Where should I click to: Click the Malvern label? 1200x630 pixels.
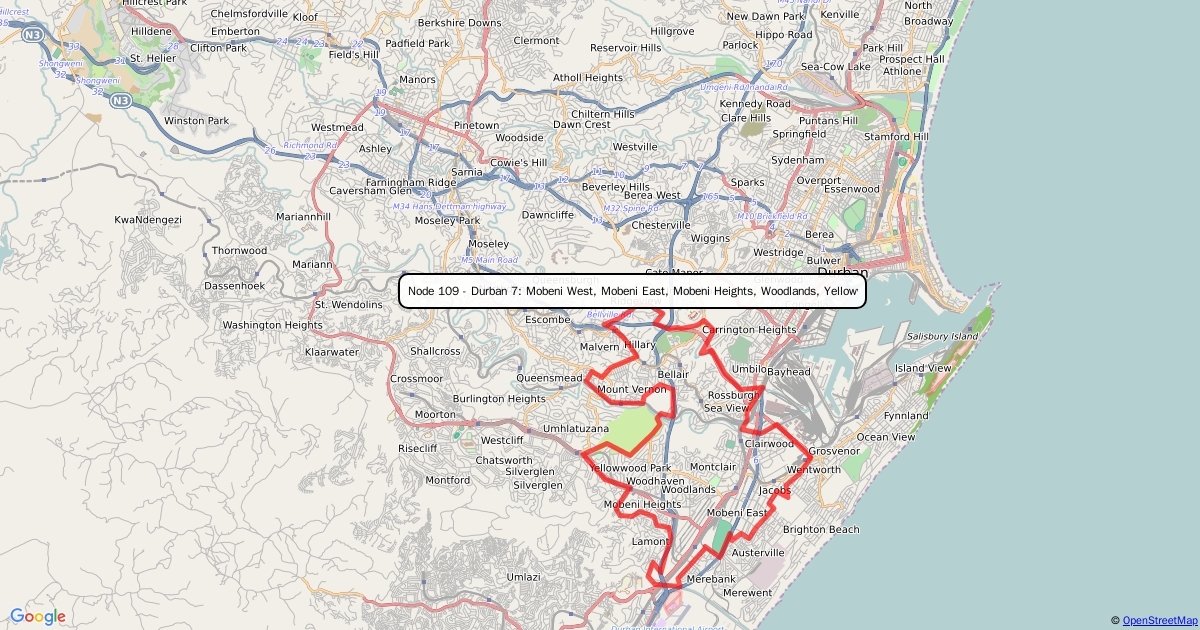click(600, 347)
